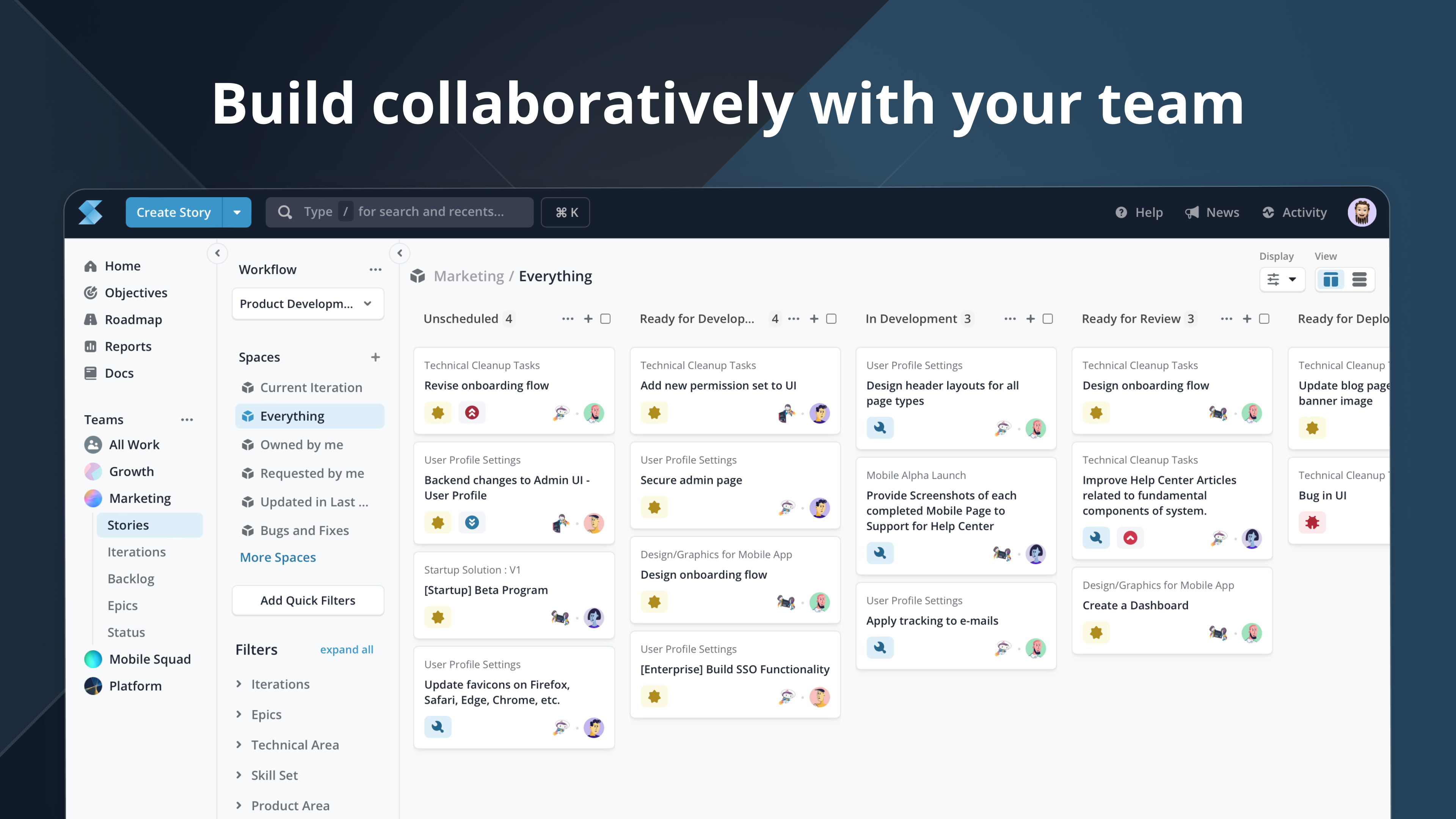The height and width of the screenshot is (819, 1456).
Task: Click the Create Story button
Action: pos(174,212)
